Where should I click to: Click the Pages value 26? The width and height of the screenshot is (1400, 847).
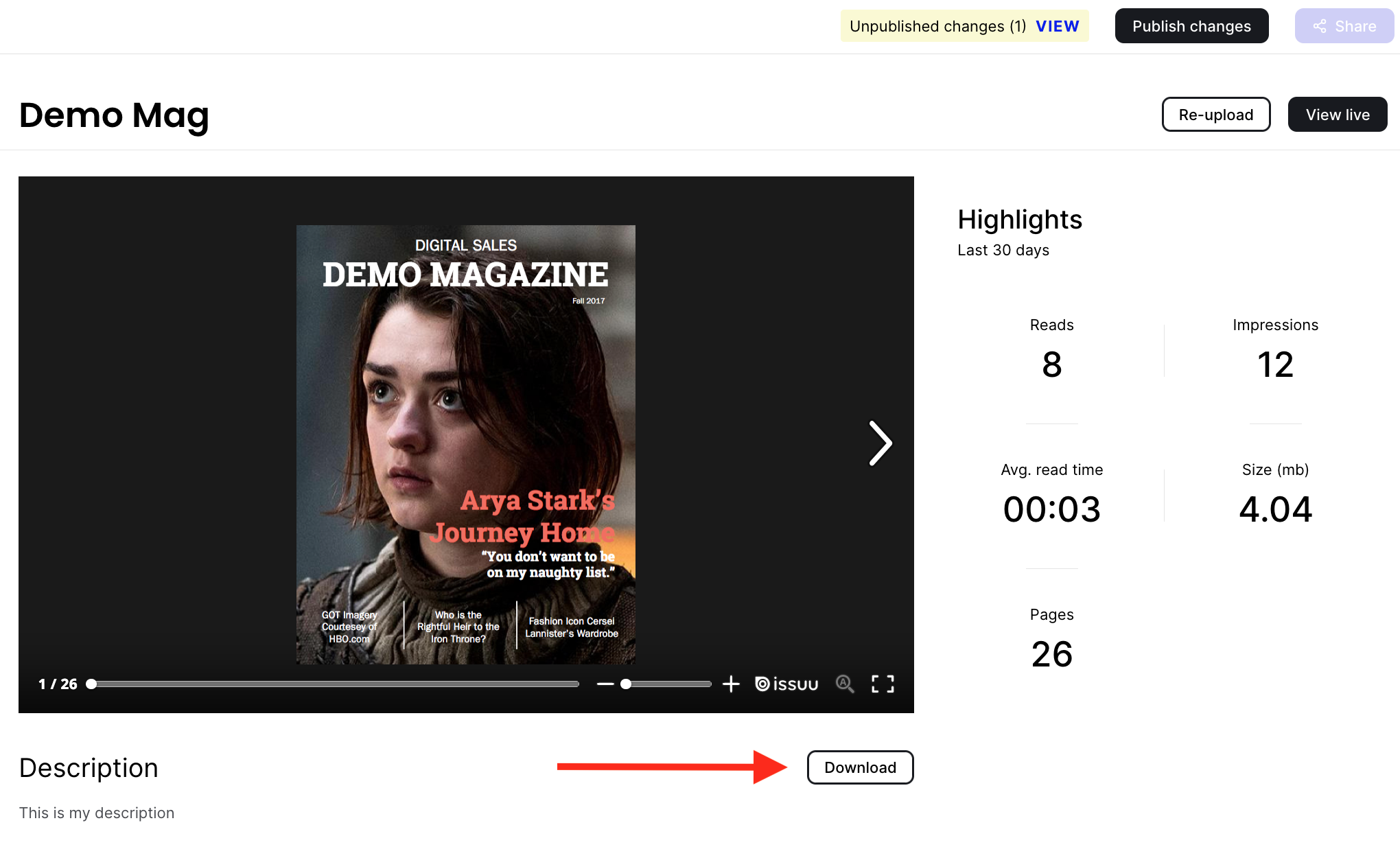(1051, 654)
